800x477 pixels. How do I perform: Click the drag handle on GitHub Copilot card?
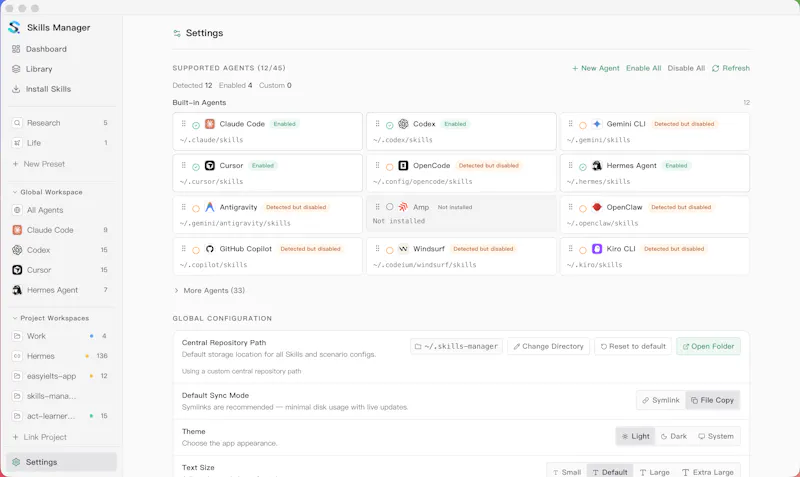[184, 248]
